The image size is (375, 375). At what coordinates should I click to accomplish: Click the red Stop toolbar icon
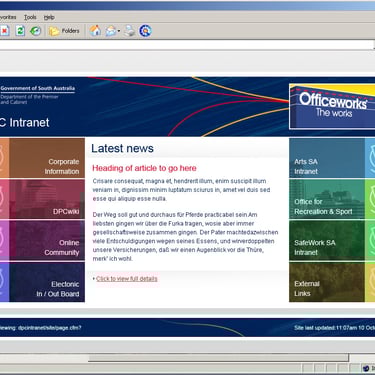[4, 31]
